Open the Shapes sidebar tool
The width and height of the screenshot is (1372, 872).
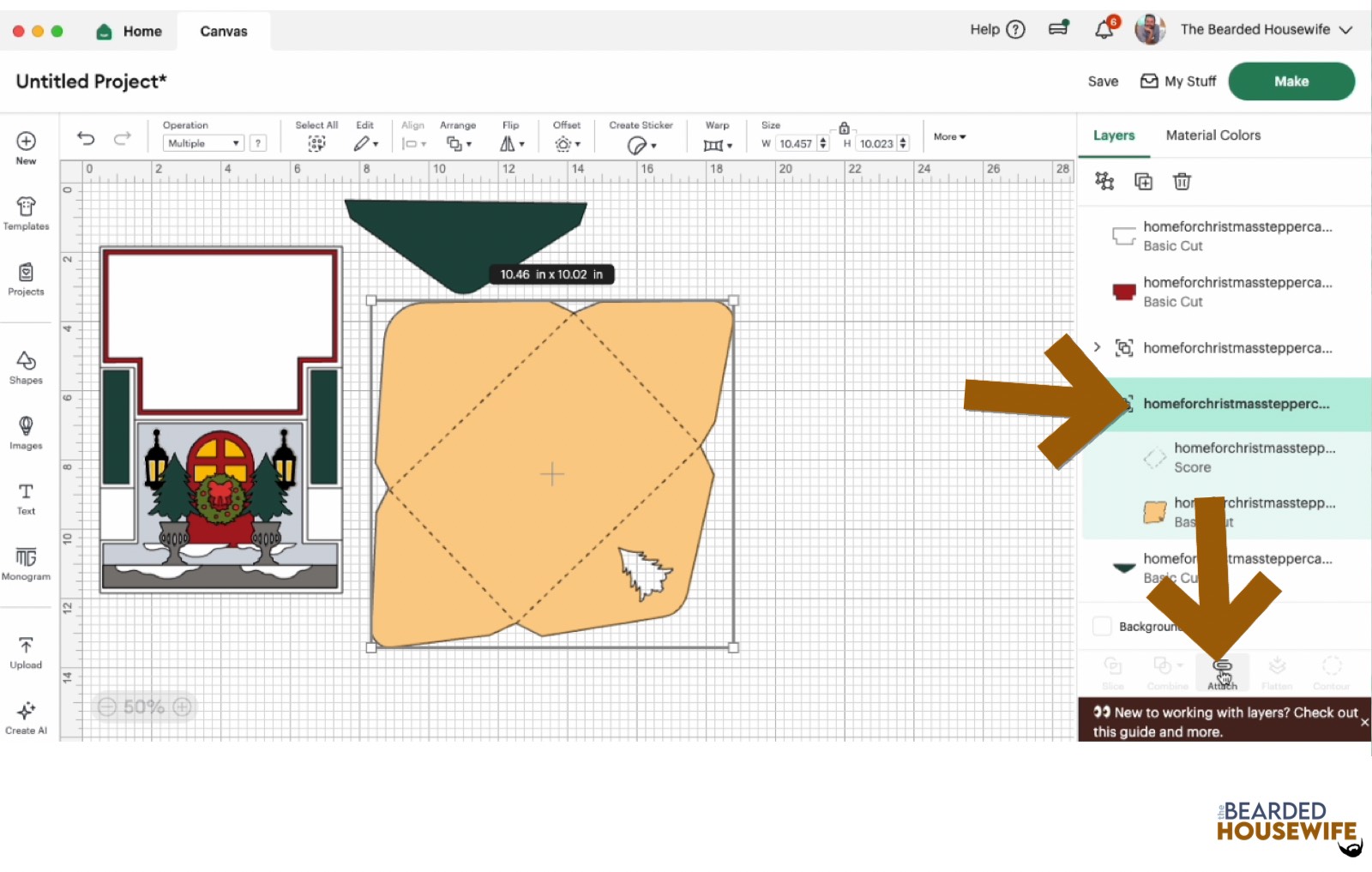(x=26, y=368)
